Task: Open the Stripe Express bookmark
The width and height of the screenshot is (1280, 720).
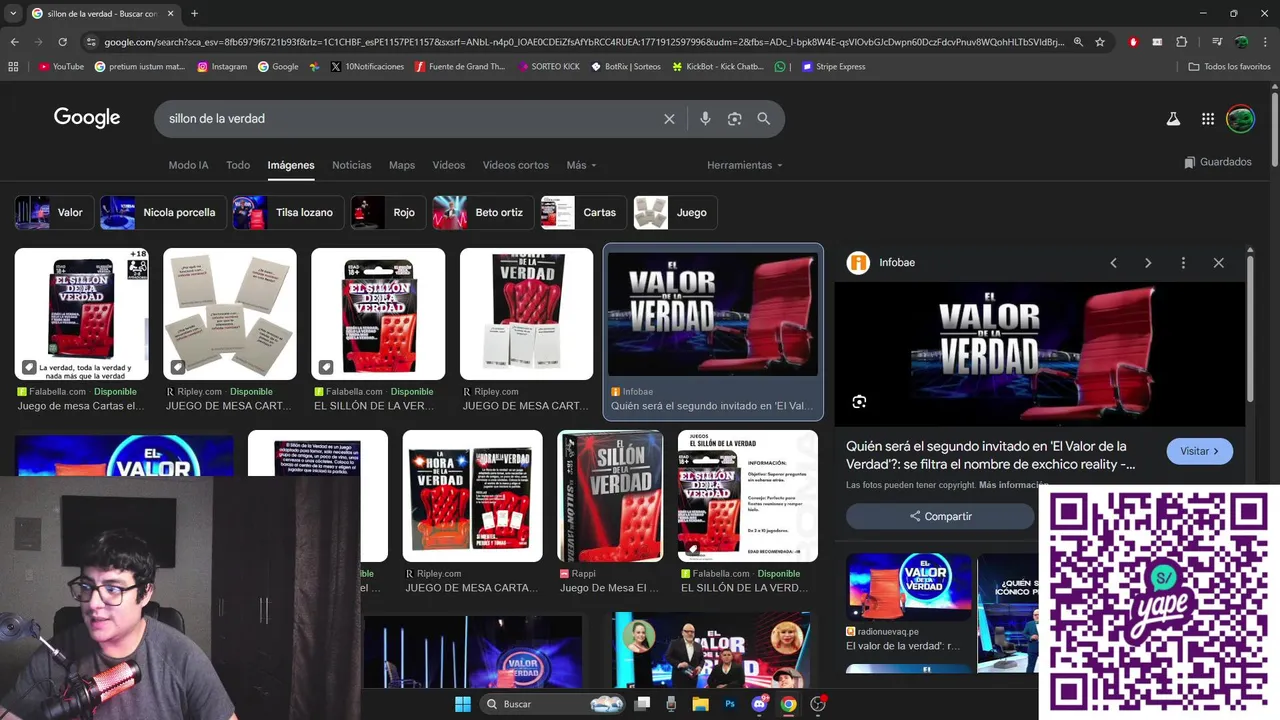Action: click(833, 67)
